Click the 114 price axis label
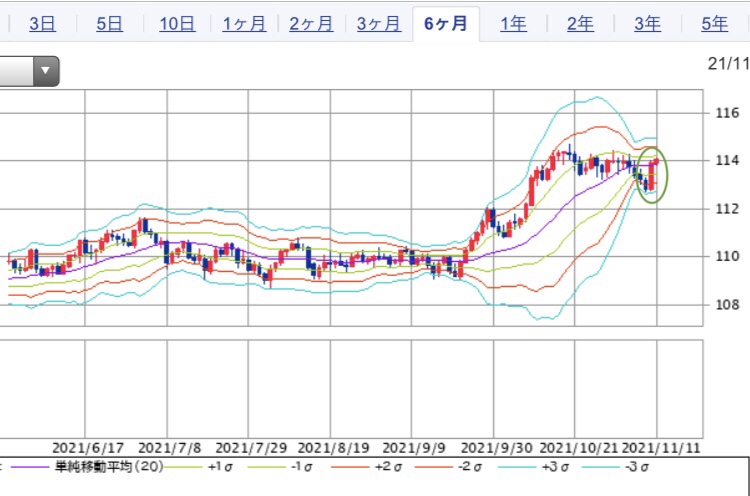The height and width of the screenshot is (496, 750). (727, 160)
